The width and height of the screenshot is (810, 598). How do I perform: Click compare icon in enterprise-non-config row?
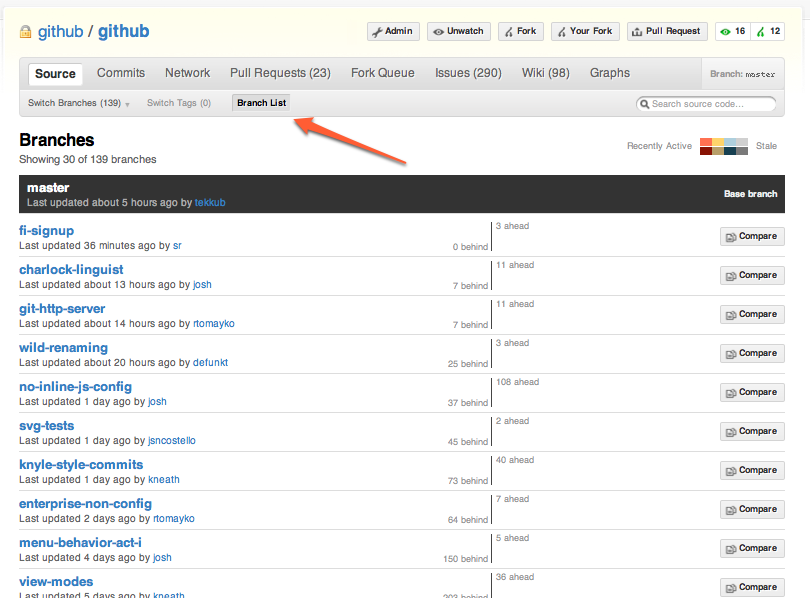[x=731, y=510]
